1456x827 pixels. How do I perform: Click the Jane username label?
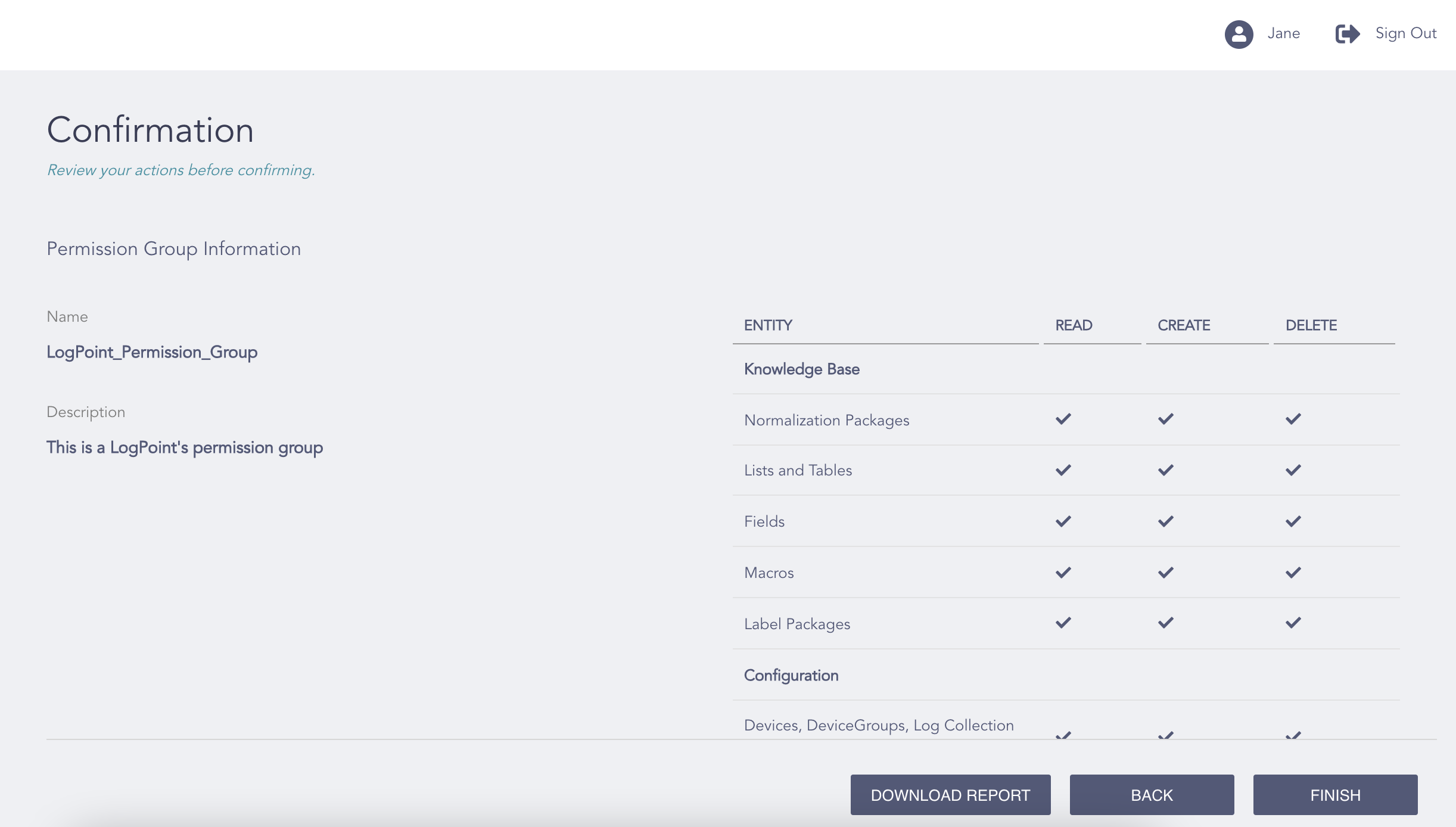1284,34
